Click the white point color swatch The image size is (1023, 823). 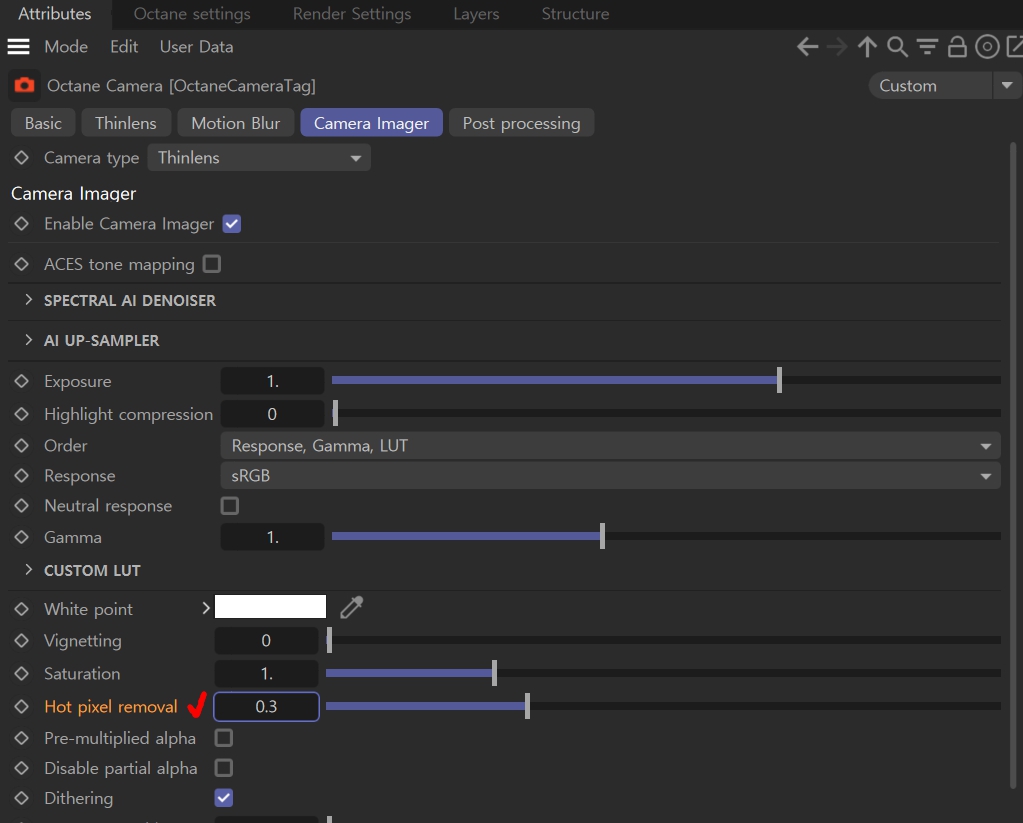click(270, 606)
